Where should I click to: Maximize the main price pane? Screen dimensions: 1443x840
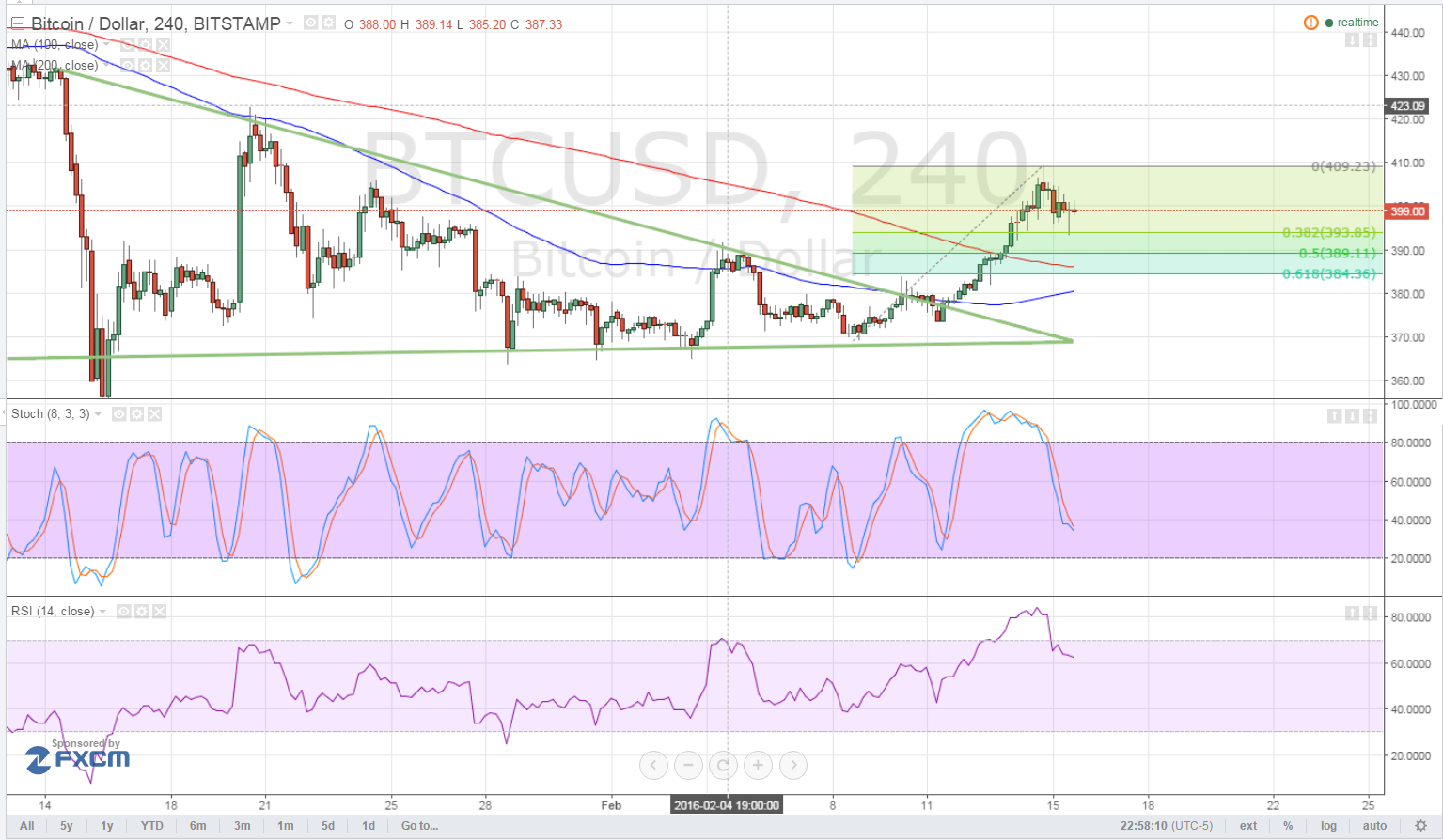1370,39
